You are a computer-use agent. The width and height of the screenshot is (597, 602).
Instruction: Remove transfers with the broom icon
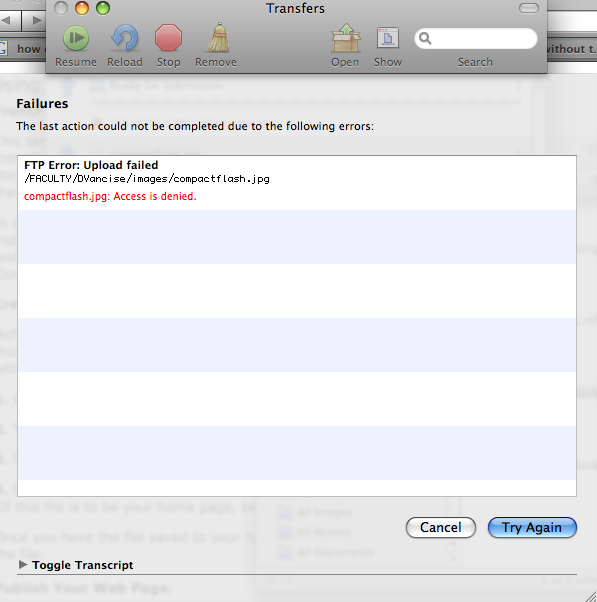coord(218,38)
